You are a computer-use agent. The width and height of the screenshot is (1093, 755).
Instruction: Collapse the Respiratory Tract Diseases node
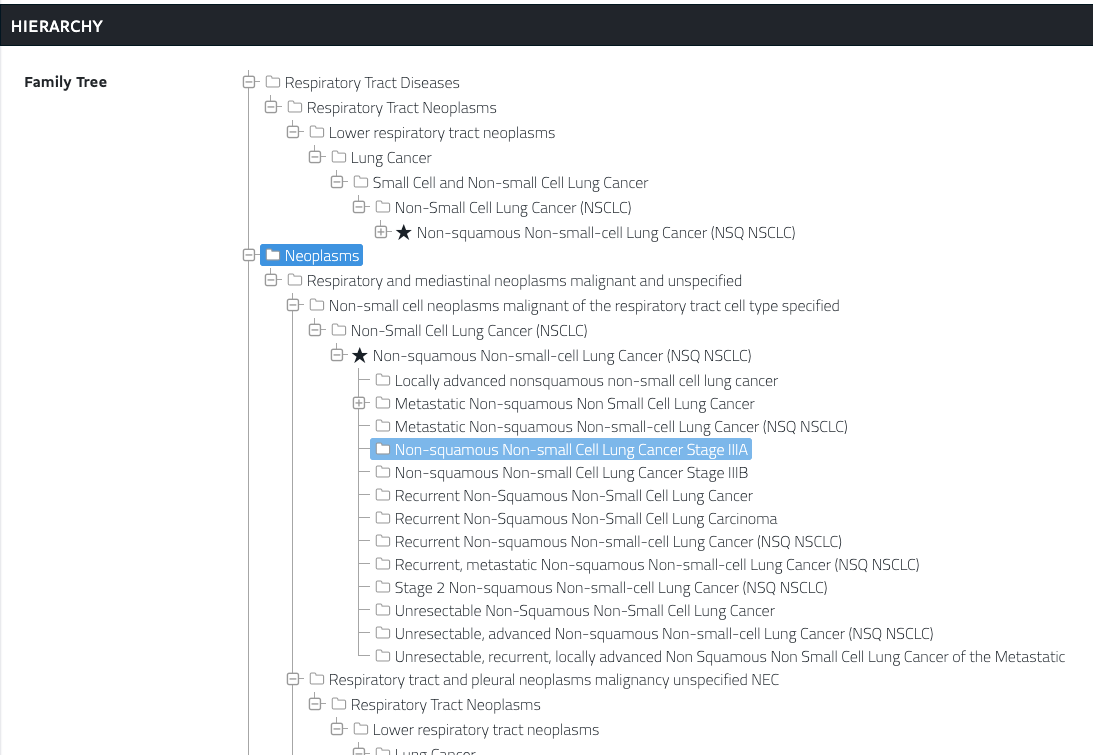tap(249, 82)
